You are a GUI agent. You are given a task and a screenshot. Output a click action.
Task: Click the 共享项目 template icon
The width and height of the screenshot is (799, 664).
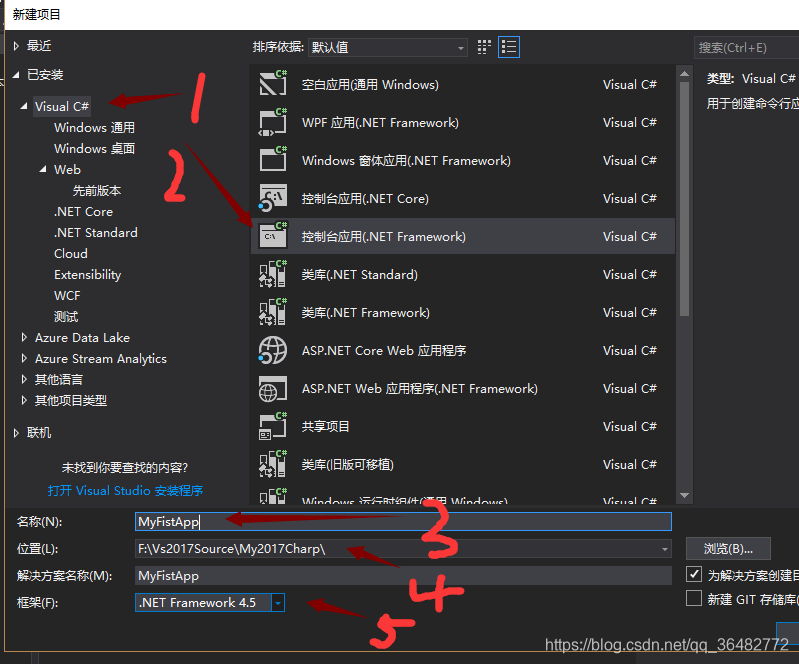coord(273,426)
